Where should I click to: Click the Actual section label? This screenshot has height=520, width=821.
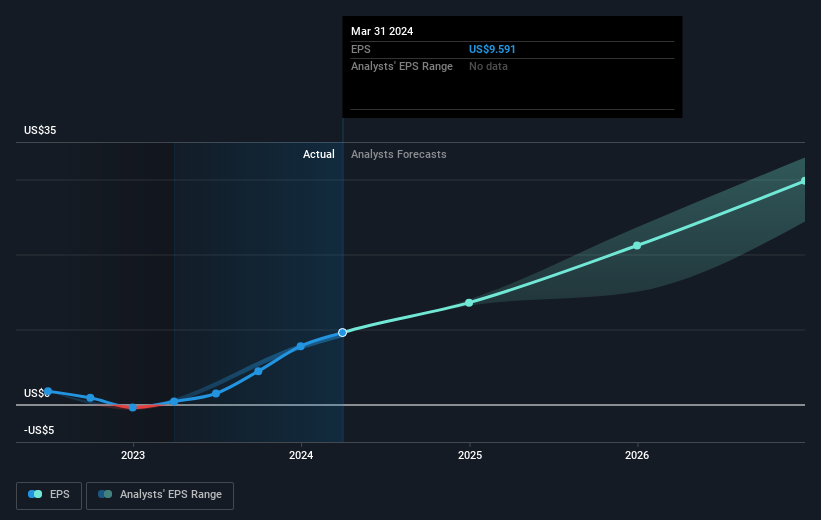pos(318,154)
